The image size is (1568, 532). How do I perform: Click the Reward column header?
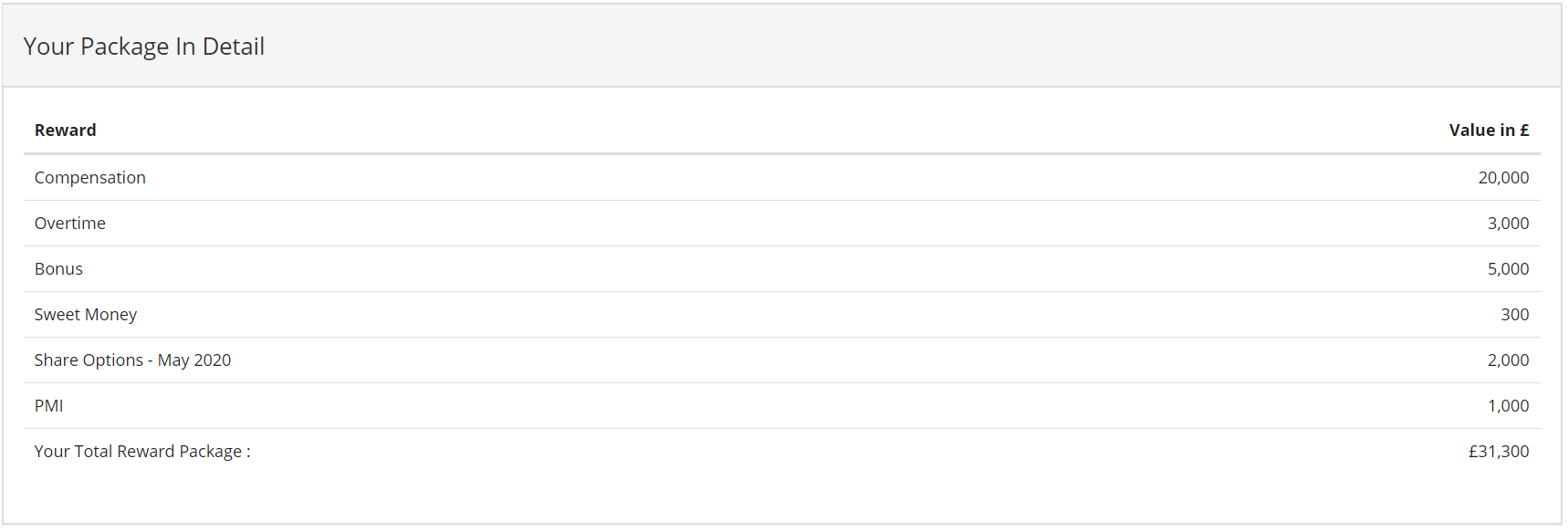pyautogui.click(x=65, y=130)
